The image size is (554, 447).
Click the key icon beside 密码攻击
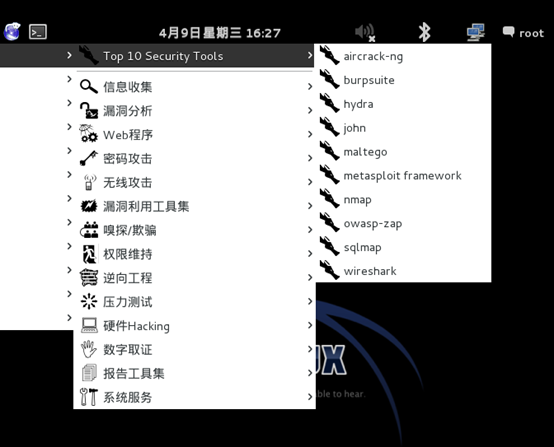pyautogui.click(x=89, y=158)
